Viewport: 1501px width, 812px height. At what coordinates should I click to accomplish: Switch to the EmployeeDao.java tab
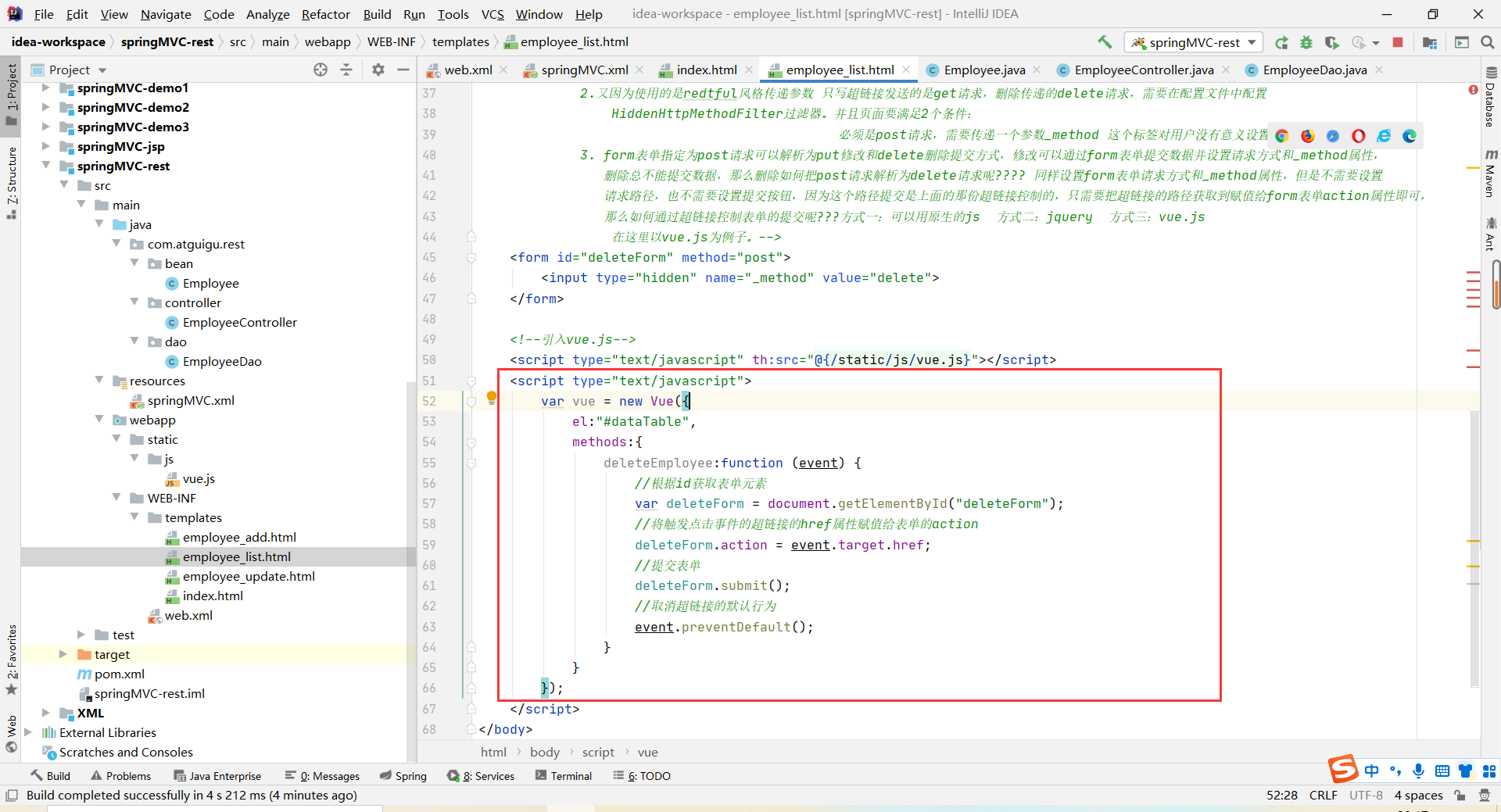1315,70
